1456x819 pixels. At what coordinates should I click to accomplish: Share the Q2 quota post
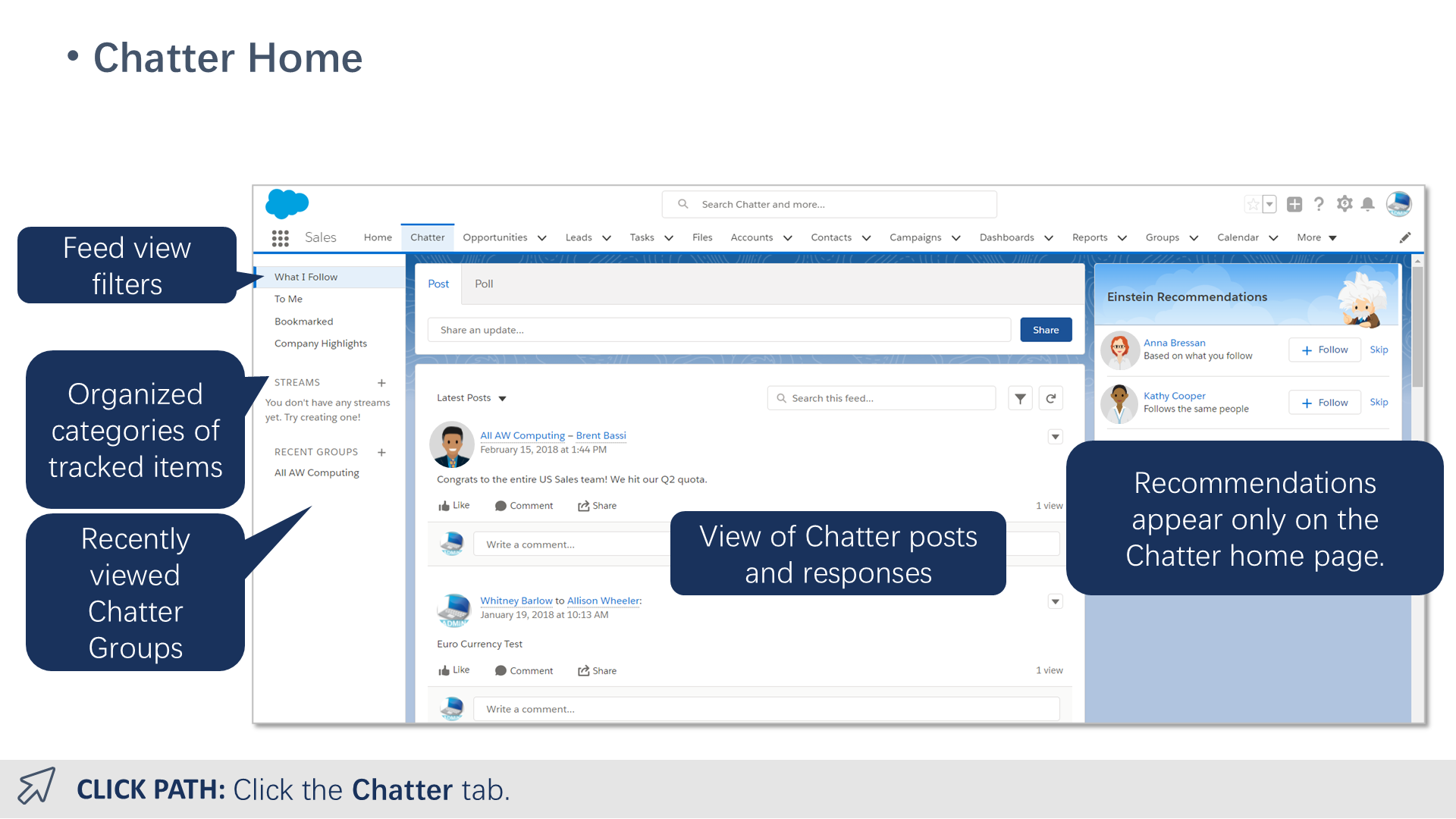tap(598, 506)
